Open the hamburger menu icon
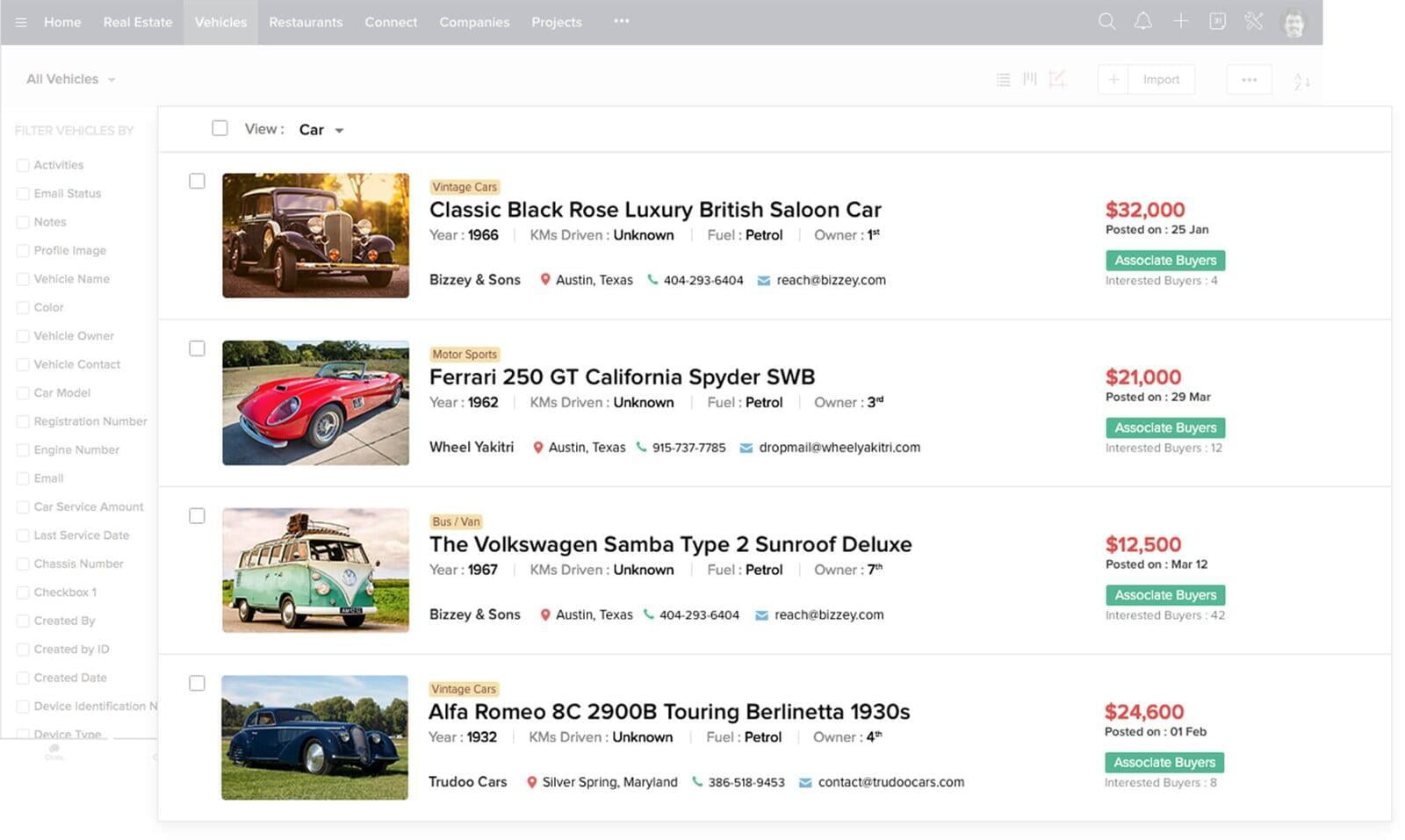Screen dimensions: 1405x840 click(x=21, y=22)
